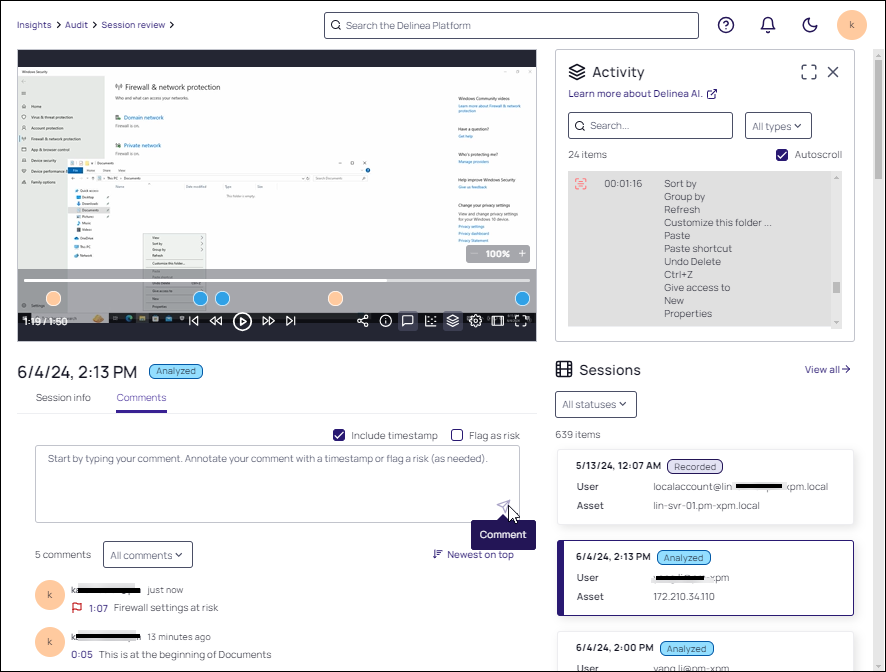Image resolution: width=886 pixels, height=672 pixels.
Task: Open the All comments filter dropdown
Action: point(147,554)
